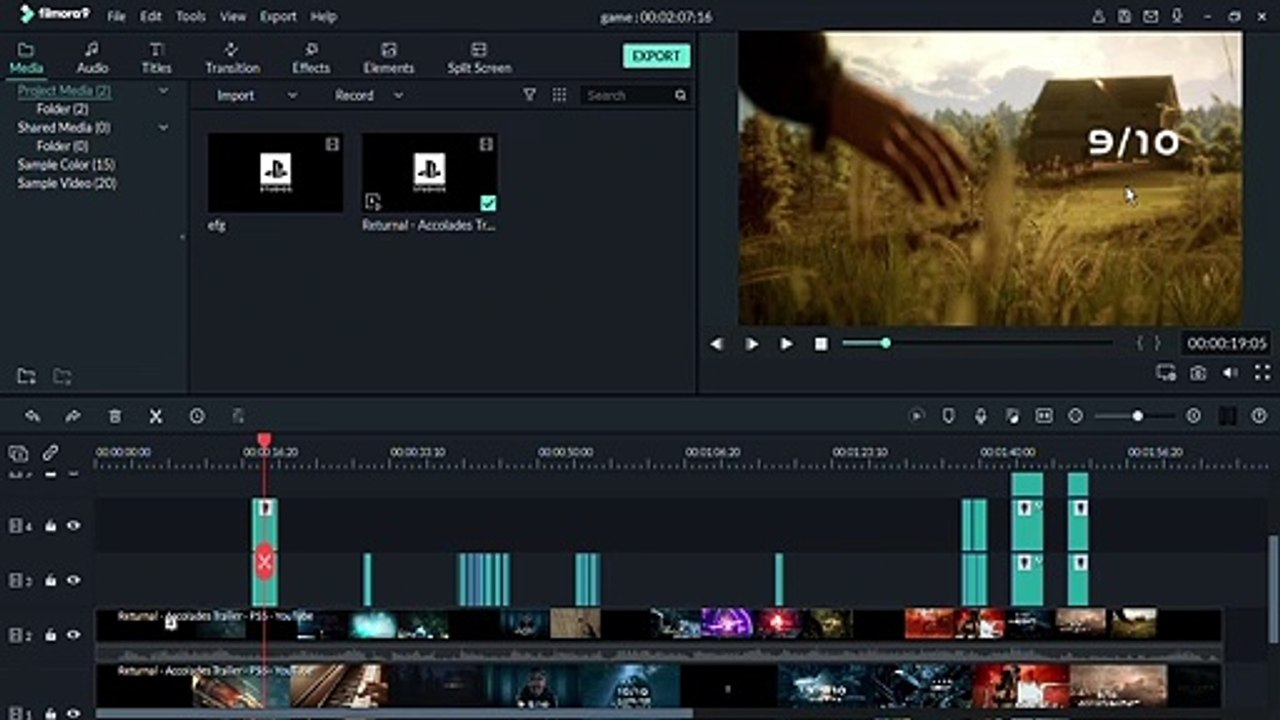Enter fullscreen preview mode
This screenshot has width=1280, height=720.
click(x=1262, y=373)
